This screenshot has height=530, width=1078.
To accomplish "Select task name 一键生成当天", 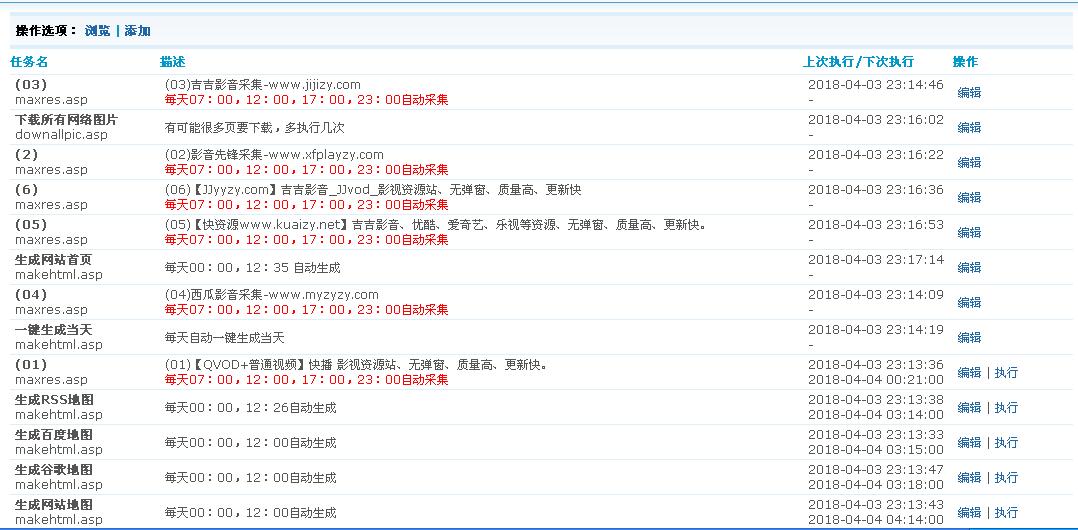I will click(x=54, y=331).
